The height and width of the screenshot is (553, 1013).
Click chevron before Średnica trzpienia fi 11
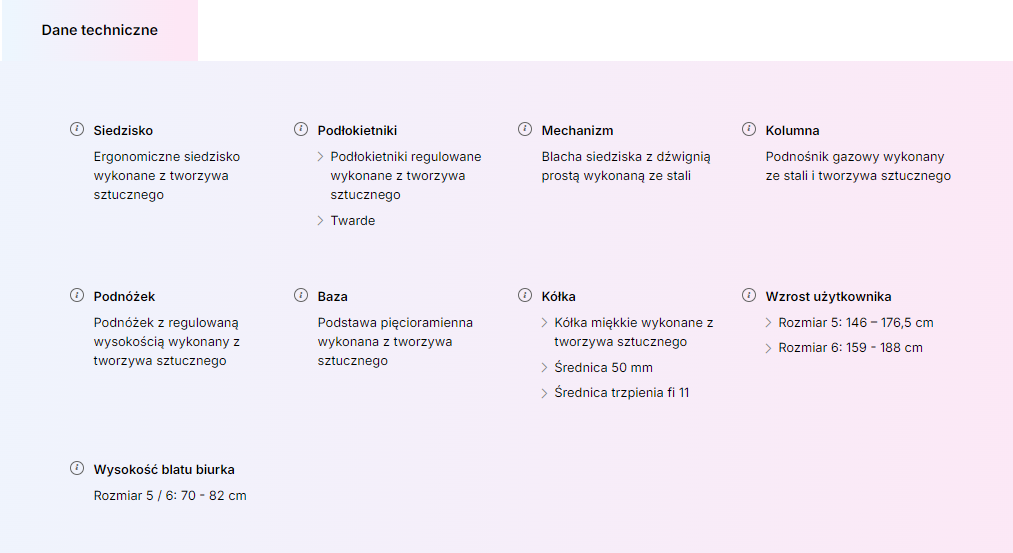(544, 393)
